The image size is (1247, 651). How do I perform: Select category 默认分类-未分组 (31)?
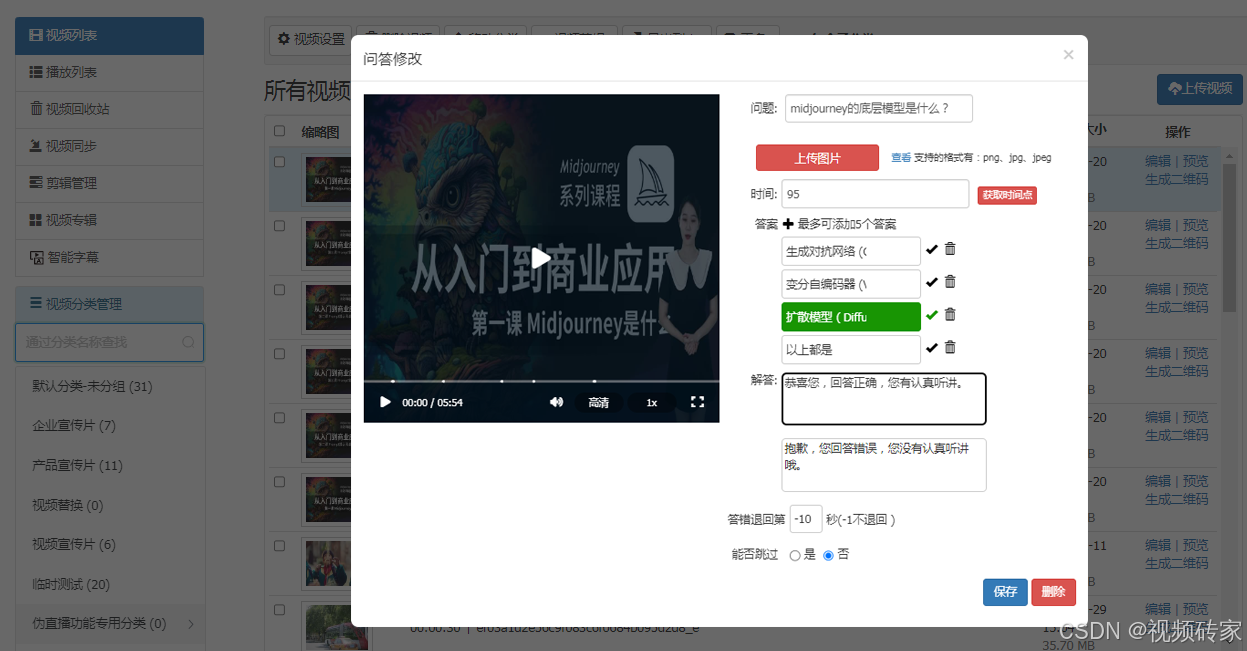(109, 386)
